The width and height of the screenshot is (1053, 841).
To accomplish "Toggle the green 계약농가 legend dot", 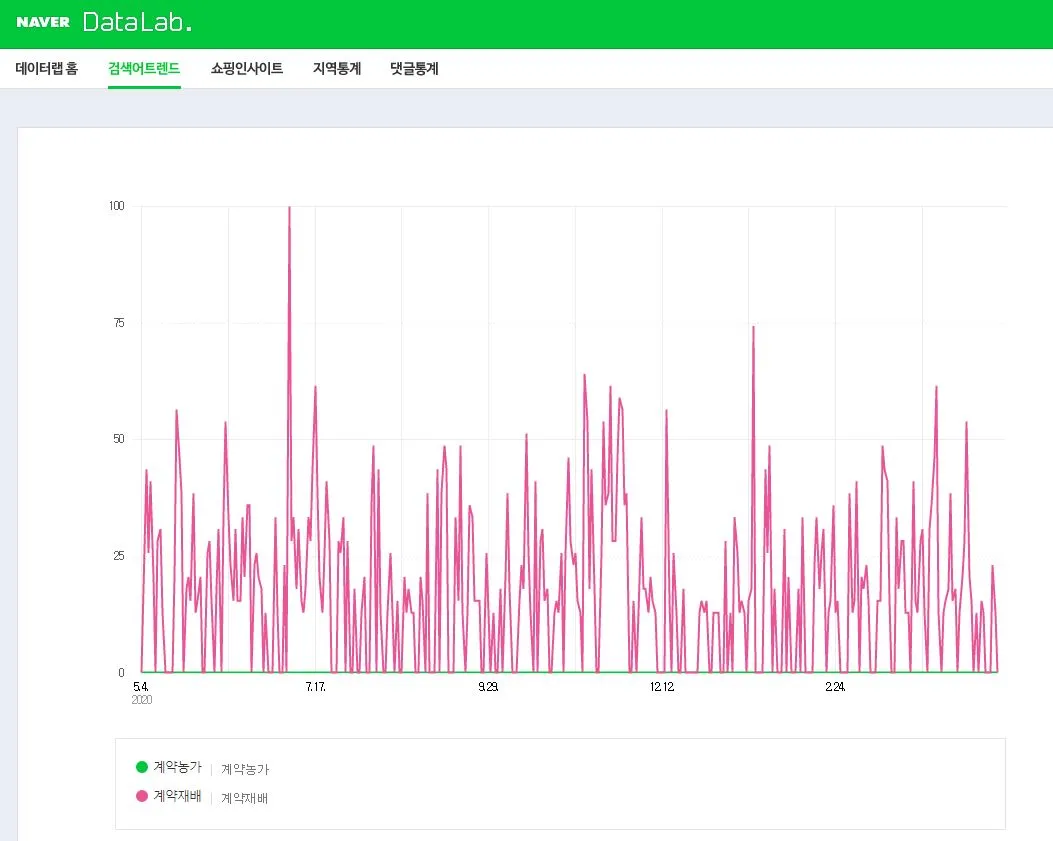I will pos(142,766).
